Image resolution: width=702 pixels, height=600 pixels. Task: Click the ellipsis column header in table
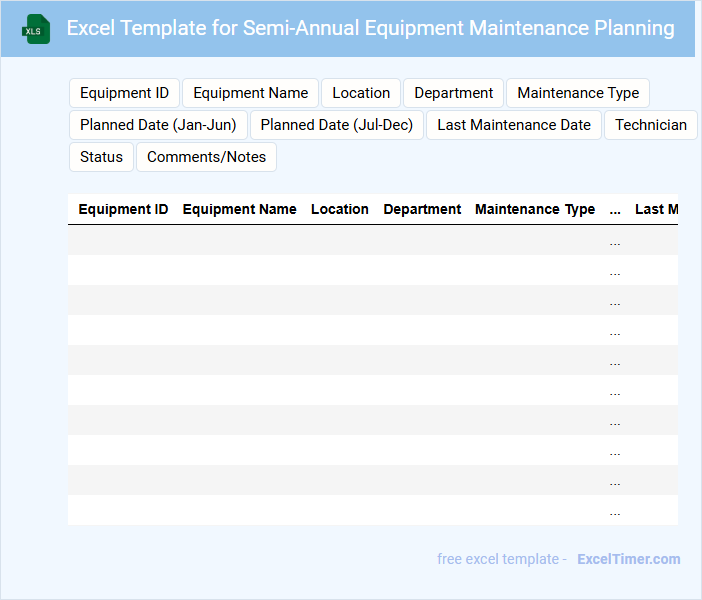(x=615, y=209)
